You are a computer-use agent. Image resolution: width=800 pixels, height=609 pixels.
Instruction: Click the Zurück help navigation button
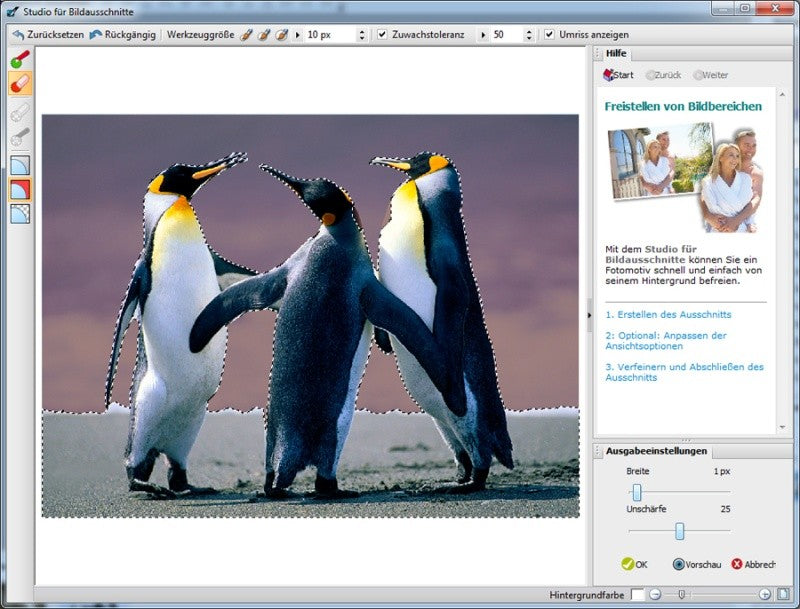click(x=663, y=75)
